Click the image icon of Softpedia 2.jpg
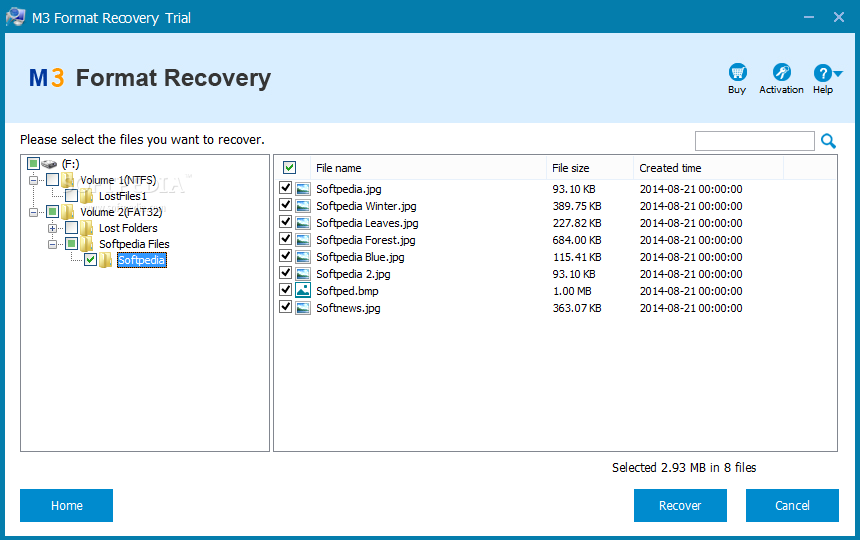 [303, 274]
